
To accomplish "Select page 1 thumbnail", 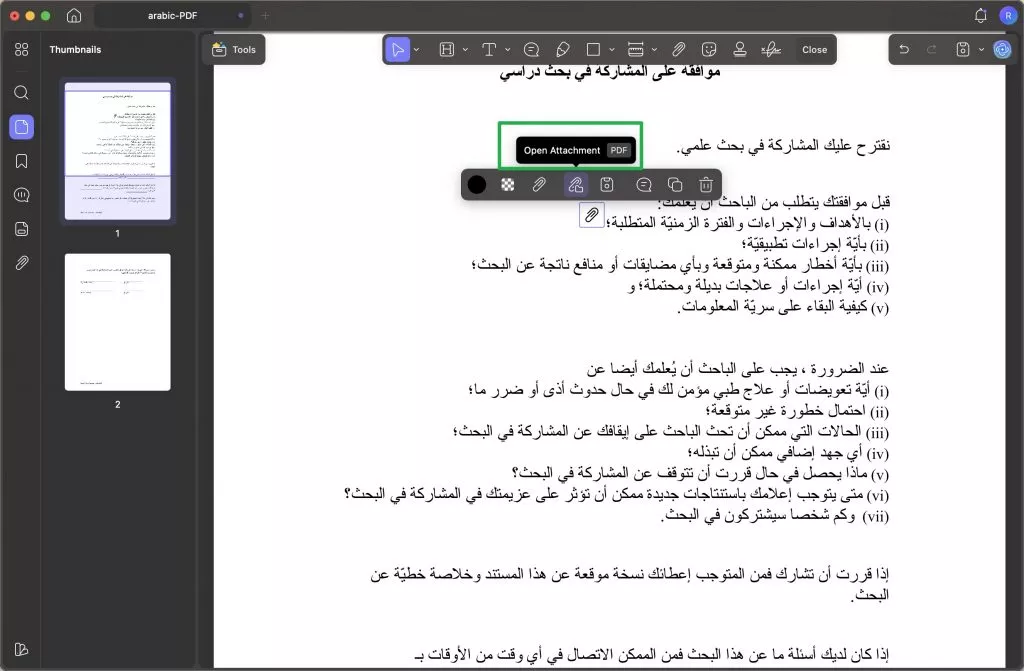I will (118, 151).
